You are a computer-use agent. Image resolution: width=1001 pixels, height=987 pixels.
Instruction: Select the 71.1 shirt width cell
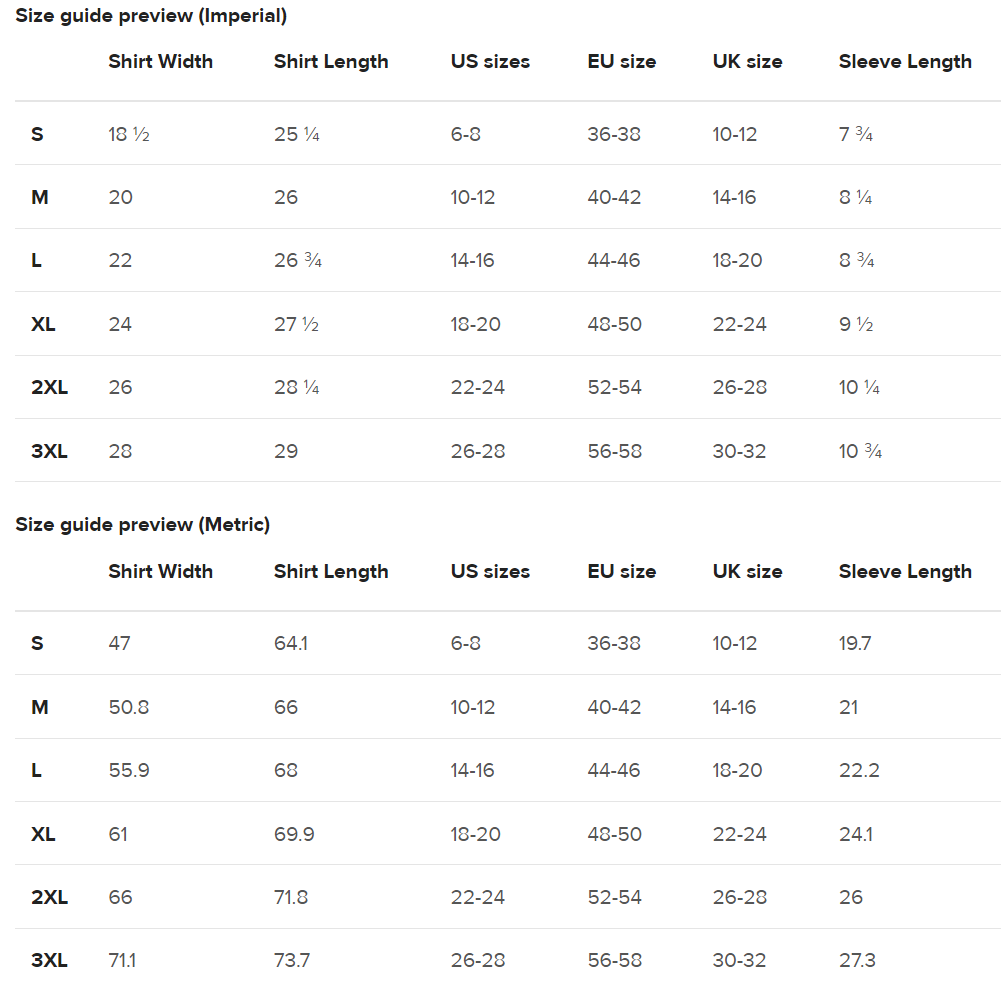(122, 961)
